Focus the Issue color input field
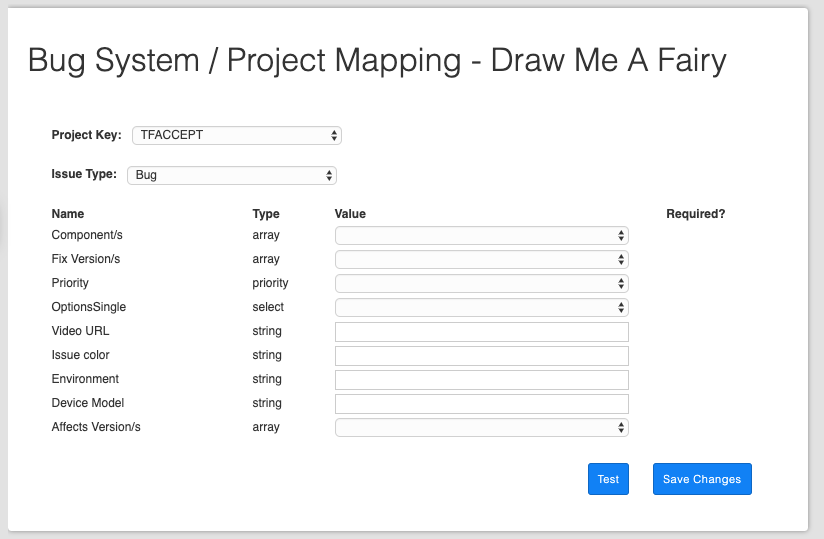 [x=481, y=356]
